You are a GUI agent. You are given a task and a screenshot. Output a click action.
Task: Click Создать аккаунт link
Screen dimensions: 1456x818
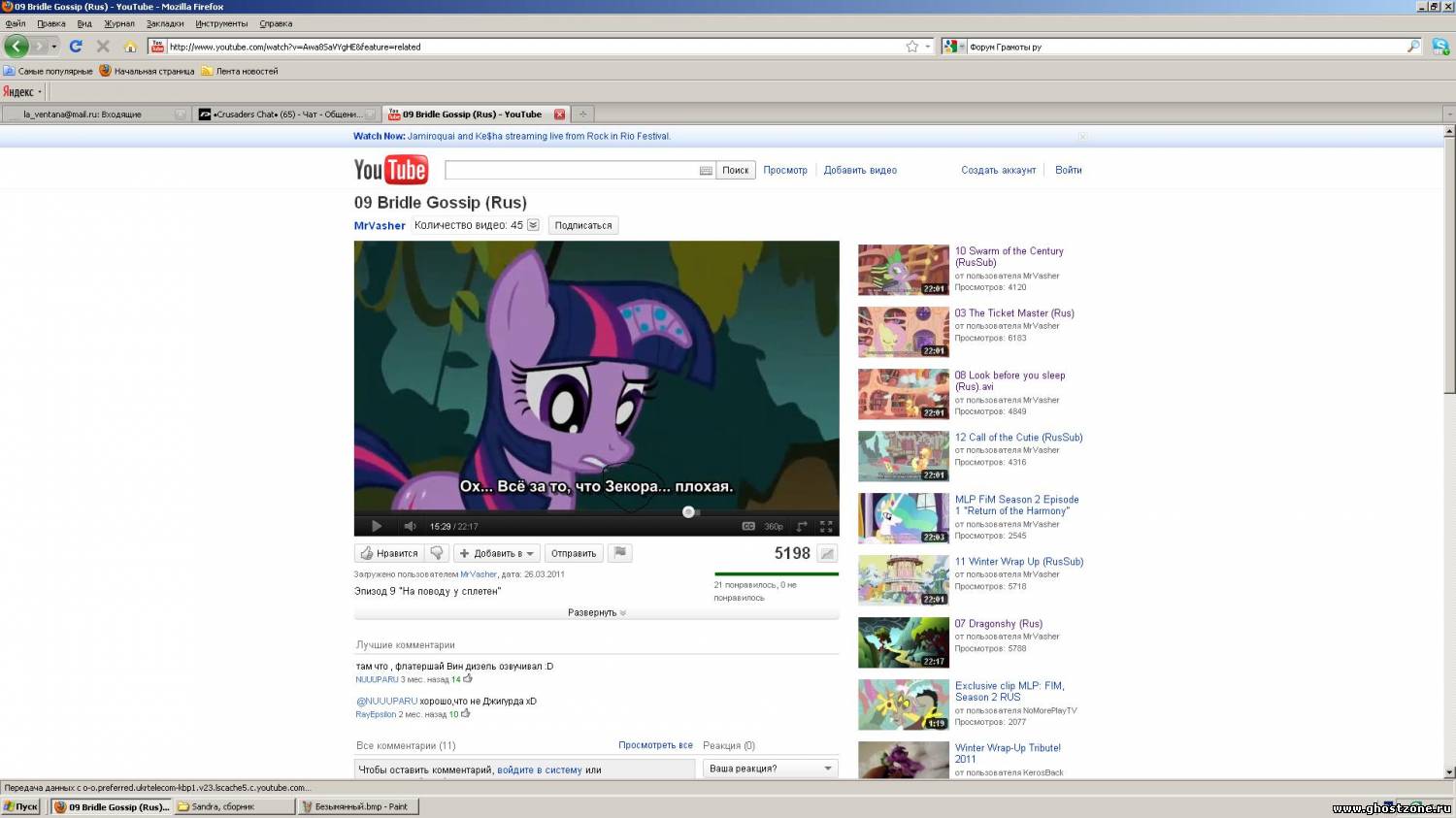click(x=999, y=170)
